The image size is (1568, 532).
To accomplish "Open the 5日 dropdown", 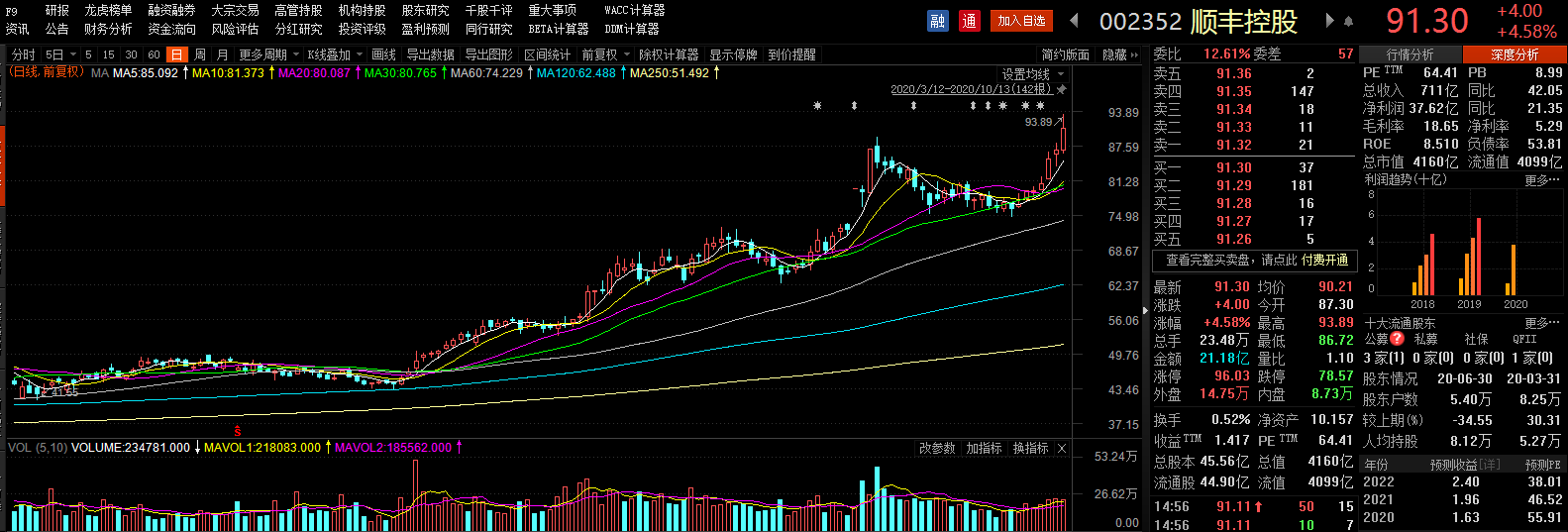I will (59, 54).
